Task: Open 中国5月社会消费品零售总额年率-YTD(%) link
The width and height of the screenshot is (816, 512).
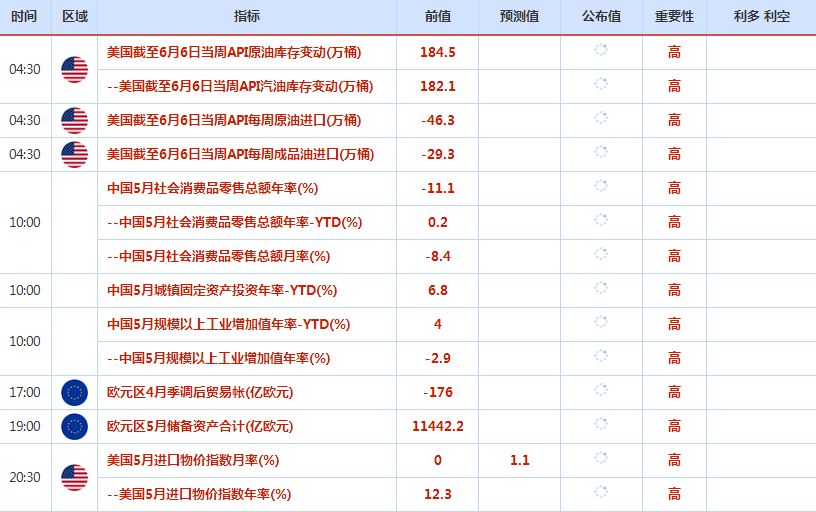Action: (x=234, y=222)
